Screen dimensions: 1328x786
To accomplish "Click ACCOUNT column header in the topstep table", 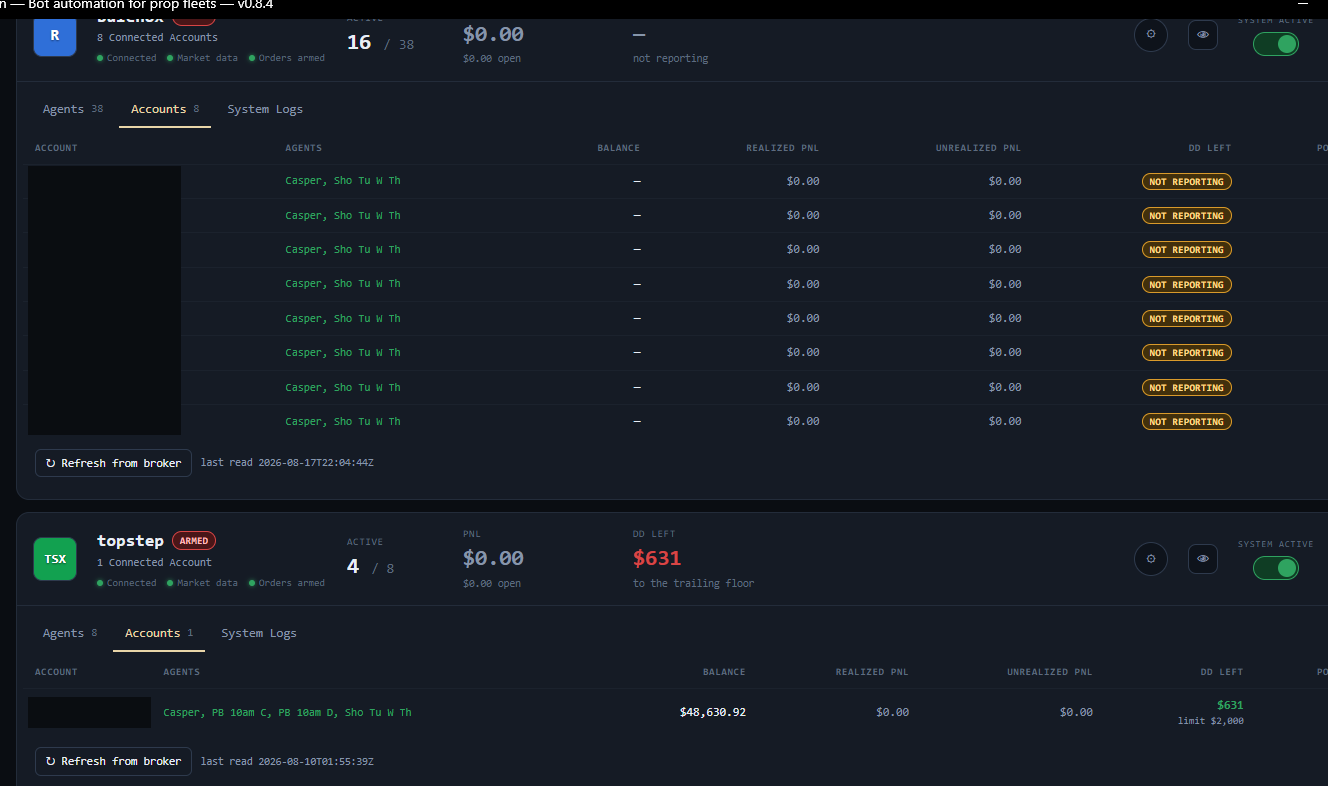I will point(56,672).
